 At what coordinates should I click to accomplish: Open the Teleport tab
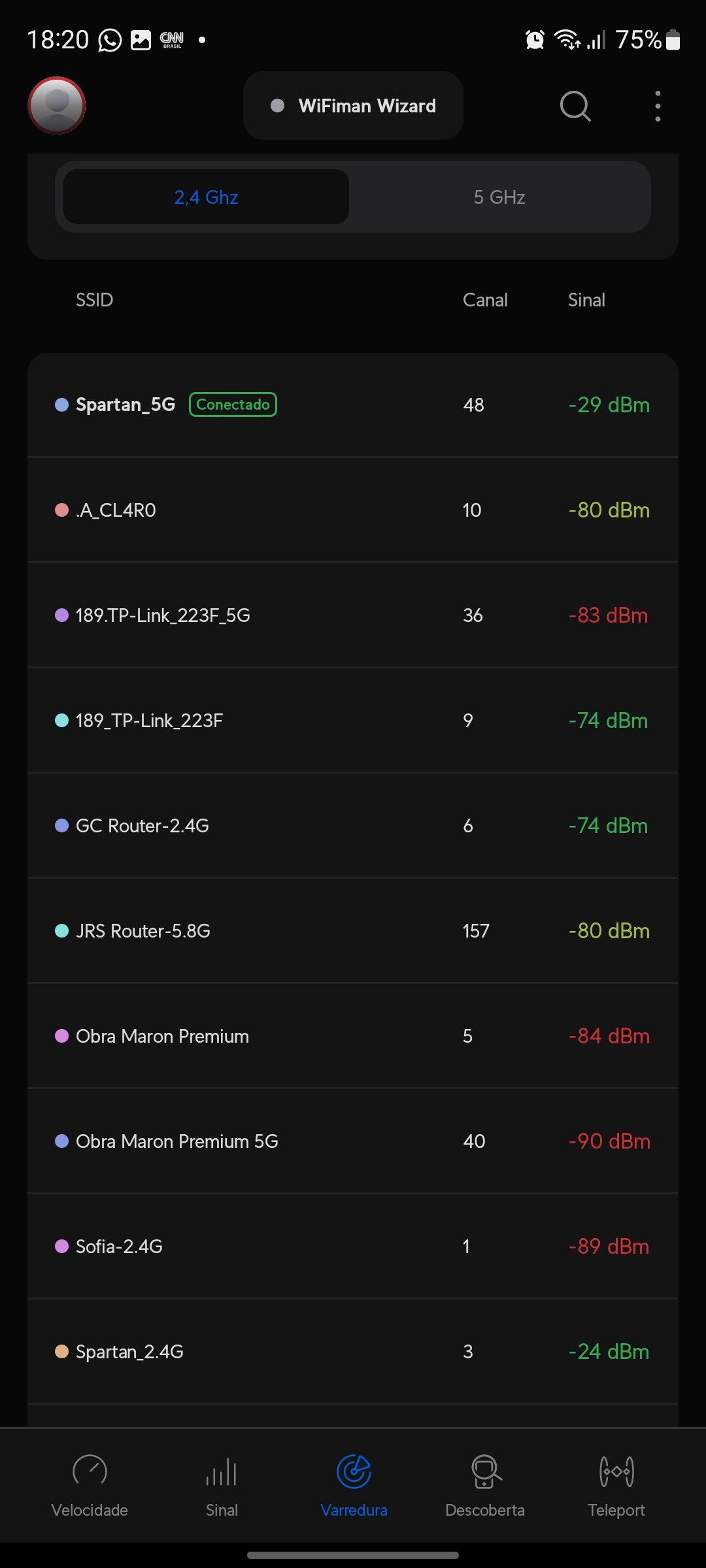616,1484
